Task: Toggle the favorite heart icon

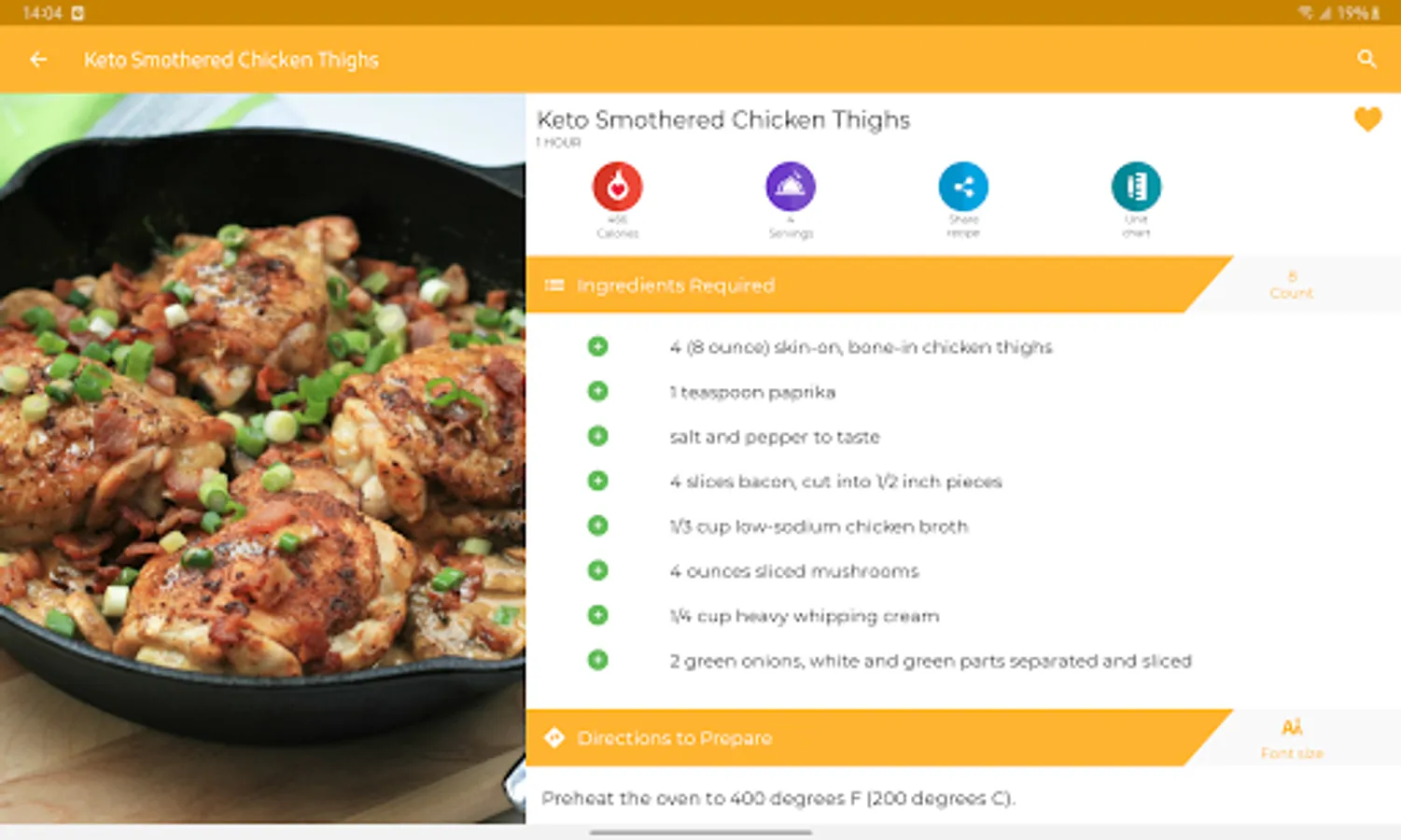Action: pos(1367,119)
